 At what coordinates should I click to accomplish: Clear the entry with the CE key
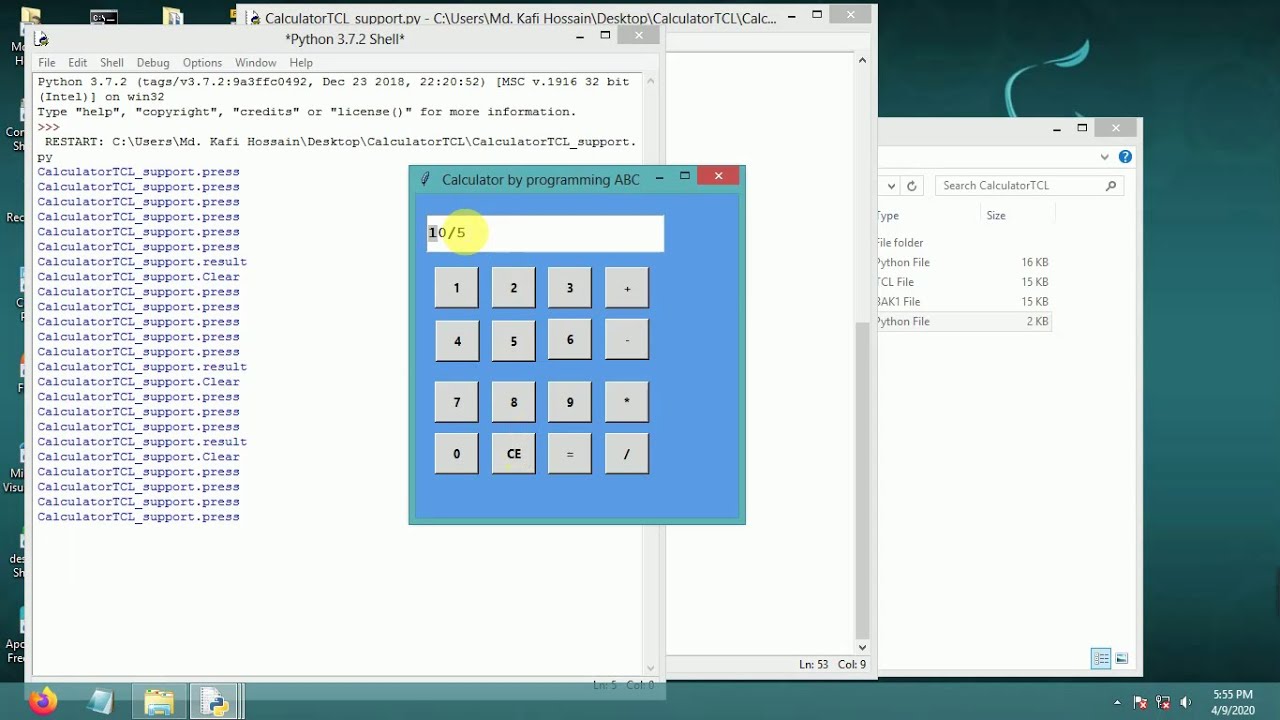514,454
